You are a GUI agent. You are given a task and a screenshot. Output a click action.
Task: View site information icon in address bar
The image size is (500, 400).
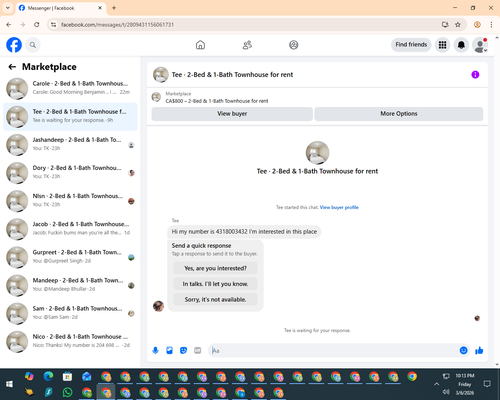(x=53, y=25)
